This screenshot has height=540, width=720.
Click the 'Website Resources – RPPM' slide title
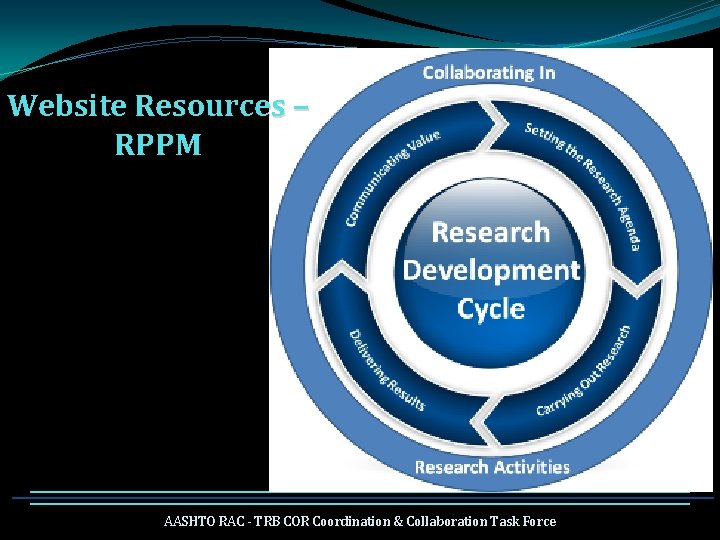coord(158,124)
